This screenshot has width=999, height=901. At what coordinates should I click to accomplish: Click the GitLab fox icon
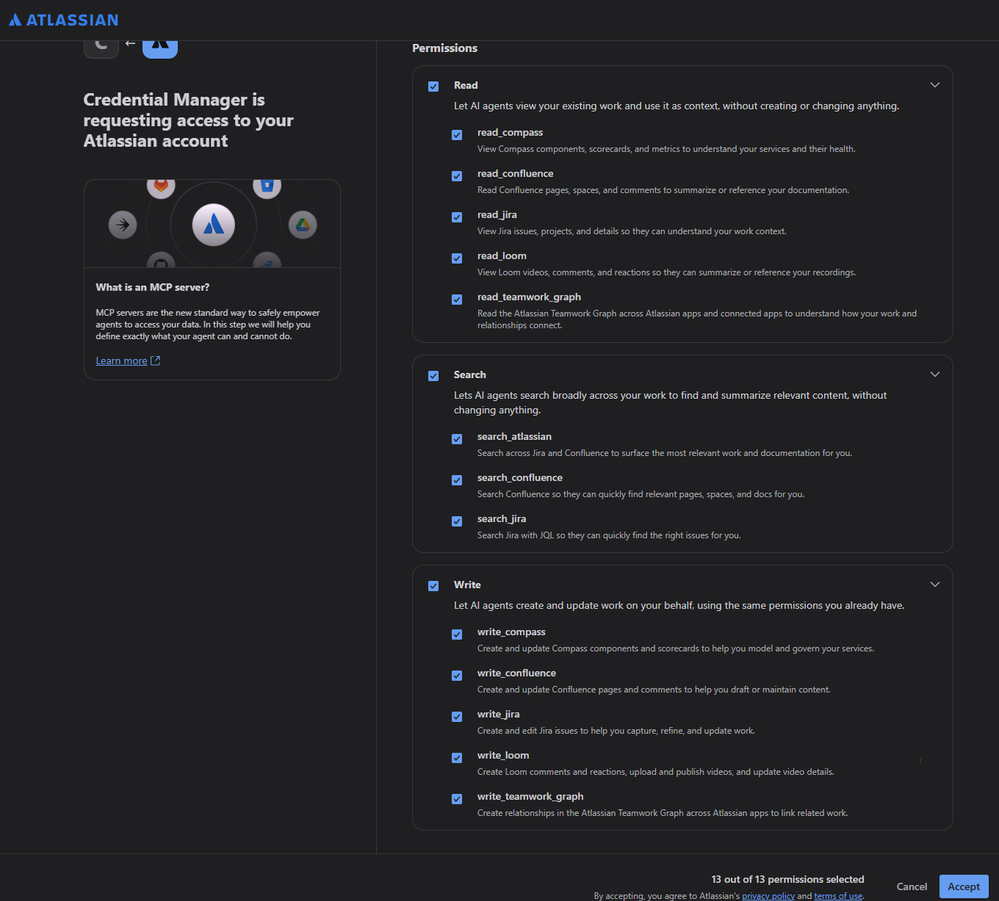[x=161, y=187]
